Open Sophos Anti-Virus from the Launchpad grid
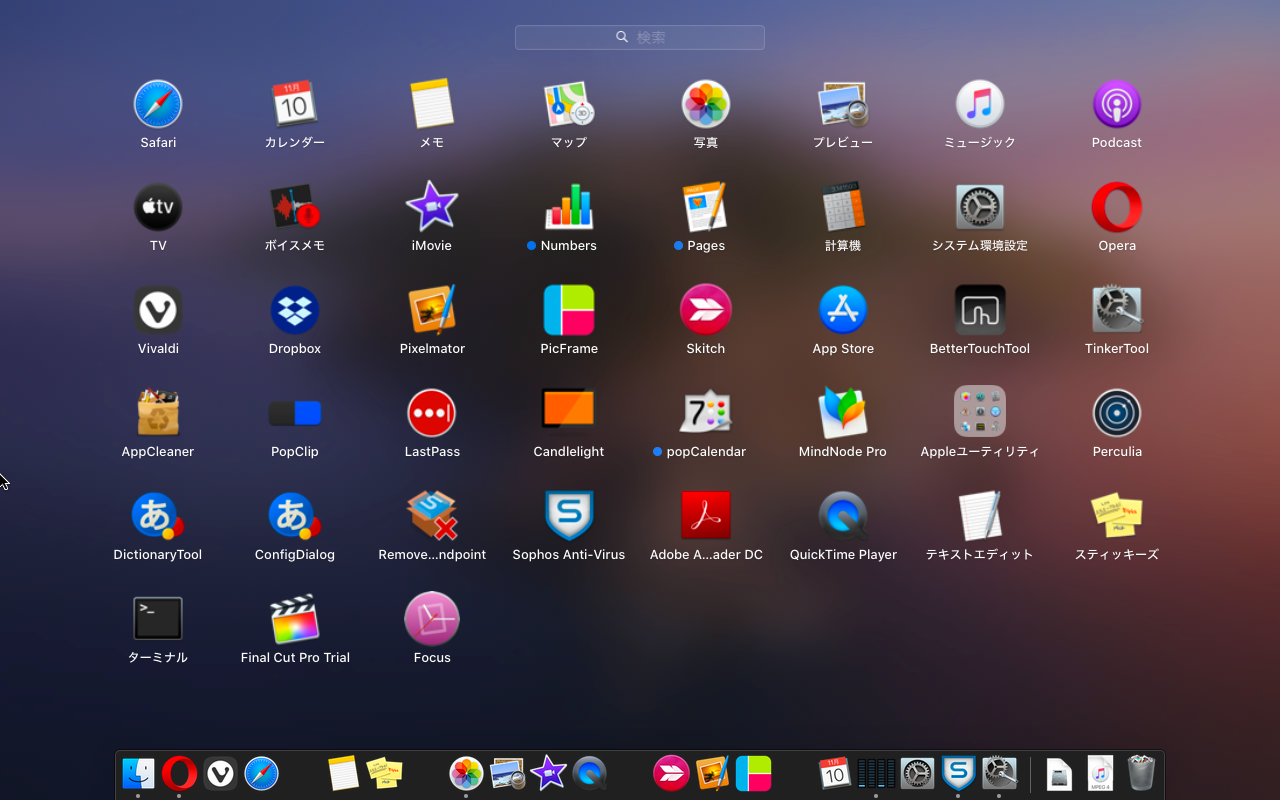1280x800 pixels. (x=569, y=516)
